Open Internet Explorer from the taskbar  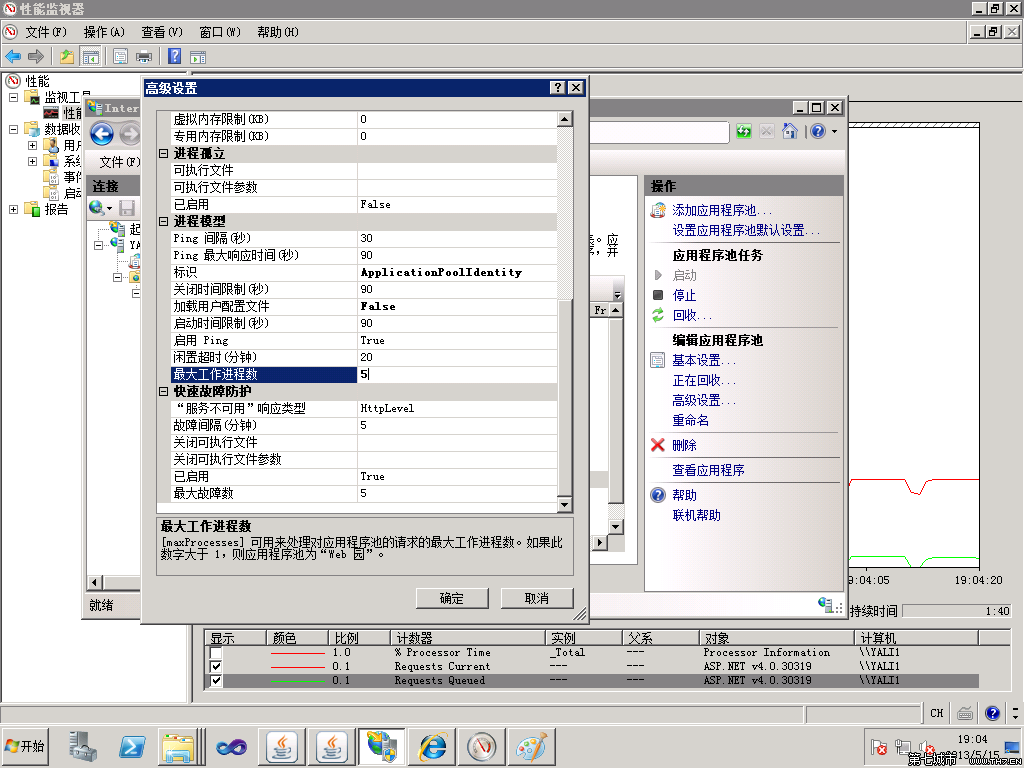point(432,746)
